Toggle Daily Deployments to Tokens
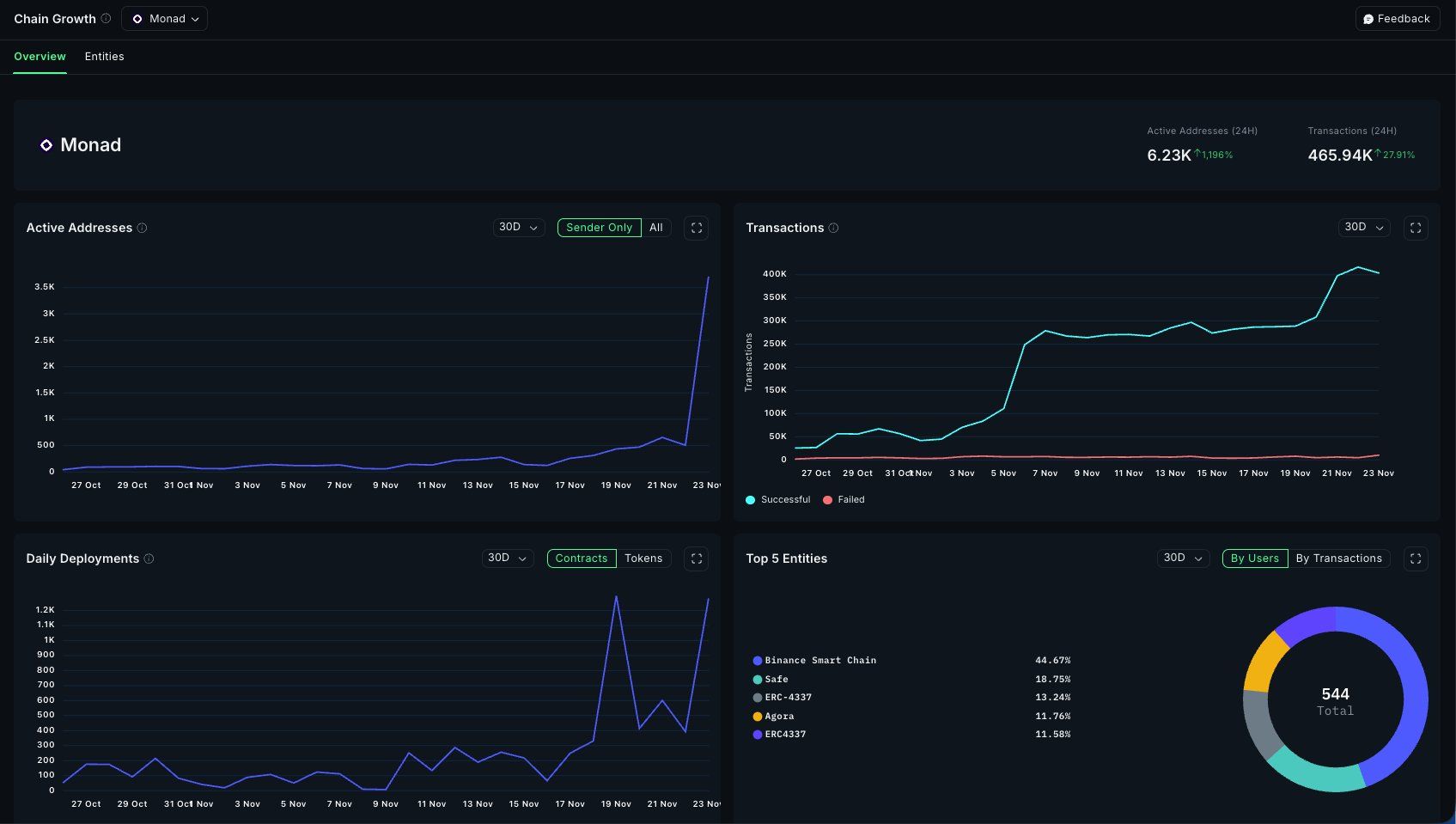1456x824 pixels. click(x=643, y=558)
